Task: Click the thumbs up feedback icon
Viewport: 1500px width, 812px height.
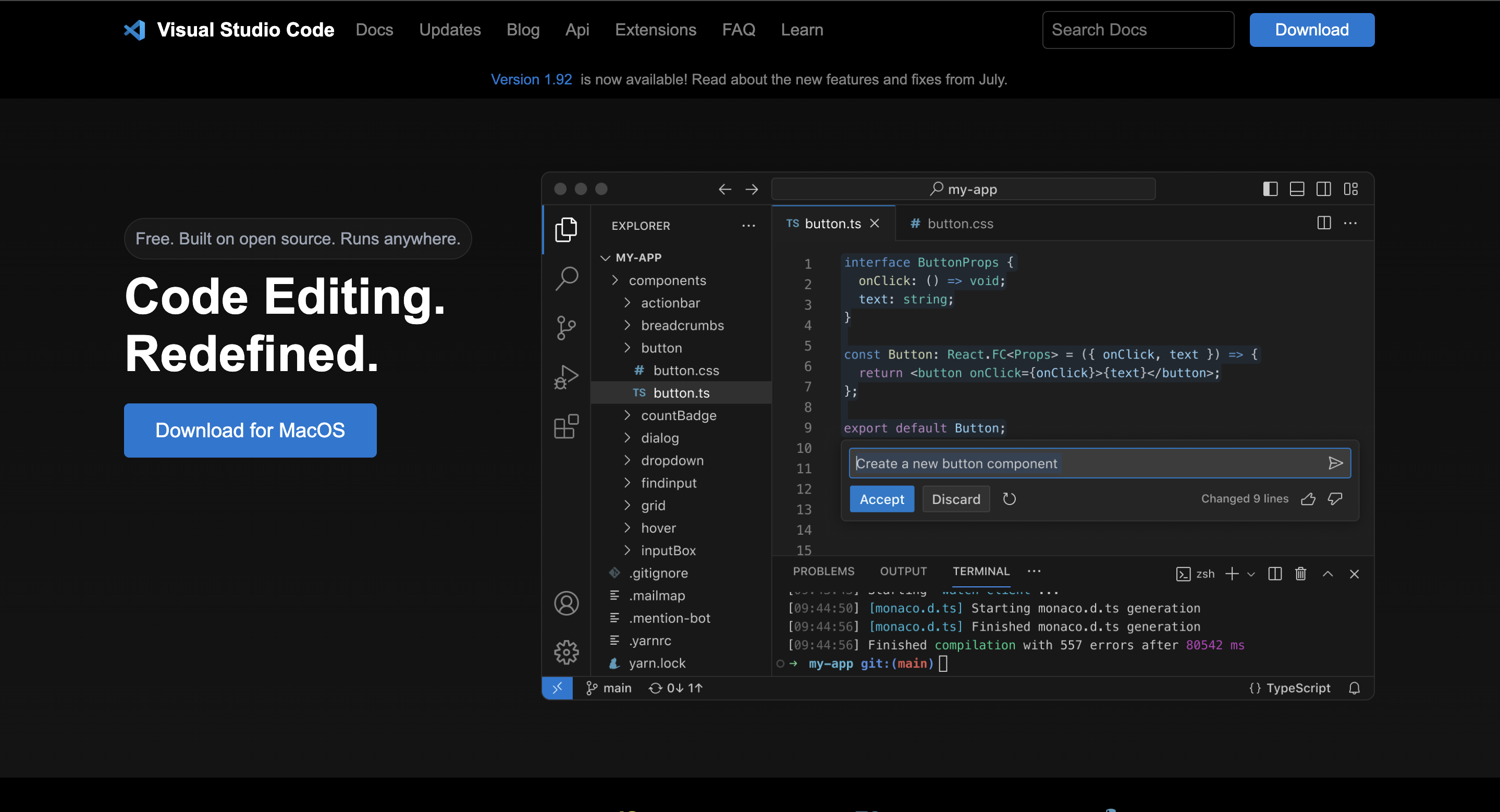Action: click(1308, 499)
